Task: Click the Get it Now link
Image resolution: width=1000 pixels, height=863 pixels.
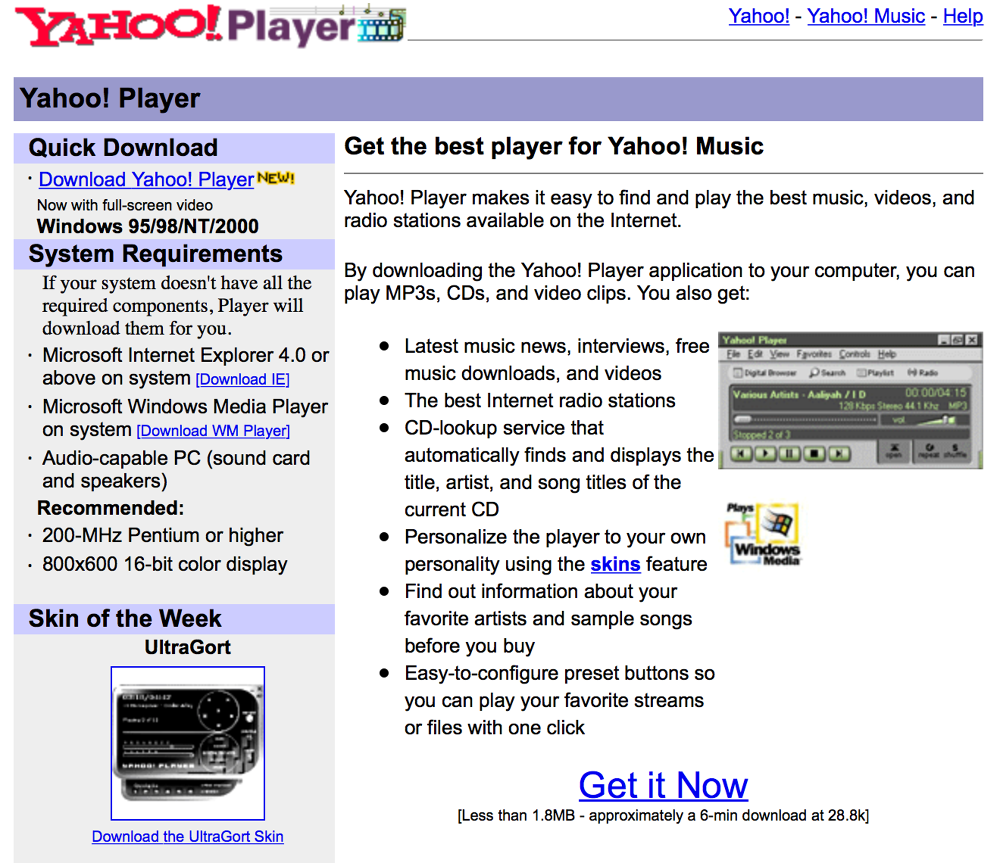Action: coord(663,786)
